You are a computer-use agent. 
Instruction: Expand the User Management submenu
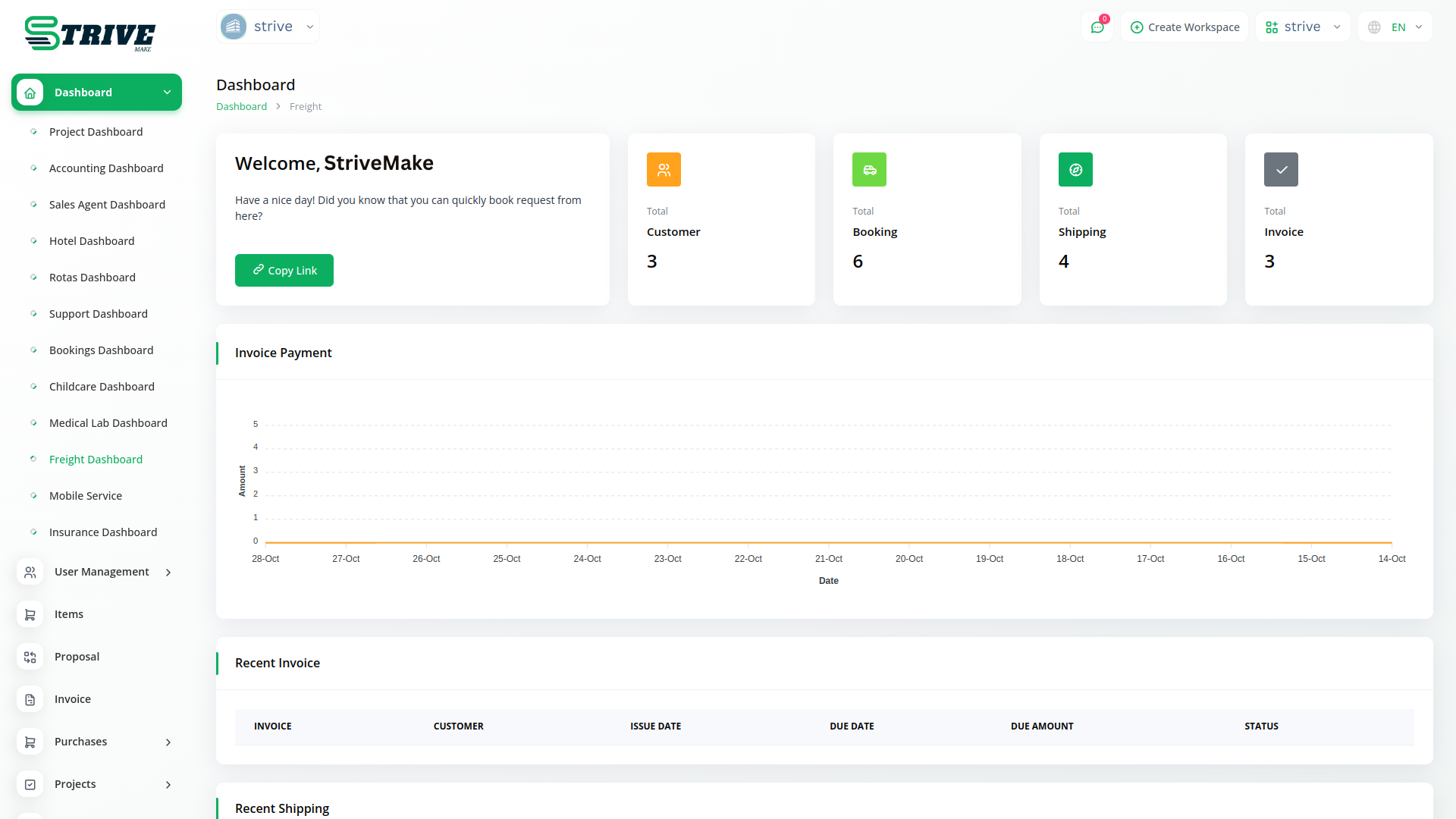[x=168, y=573]
